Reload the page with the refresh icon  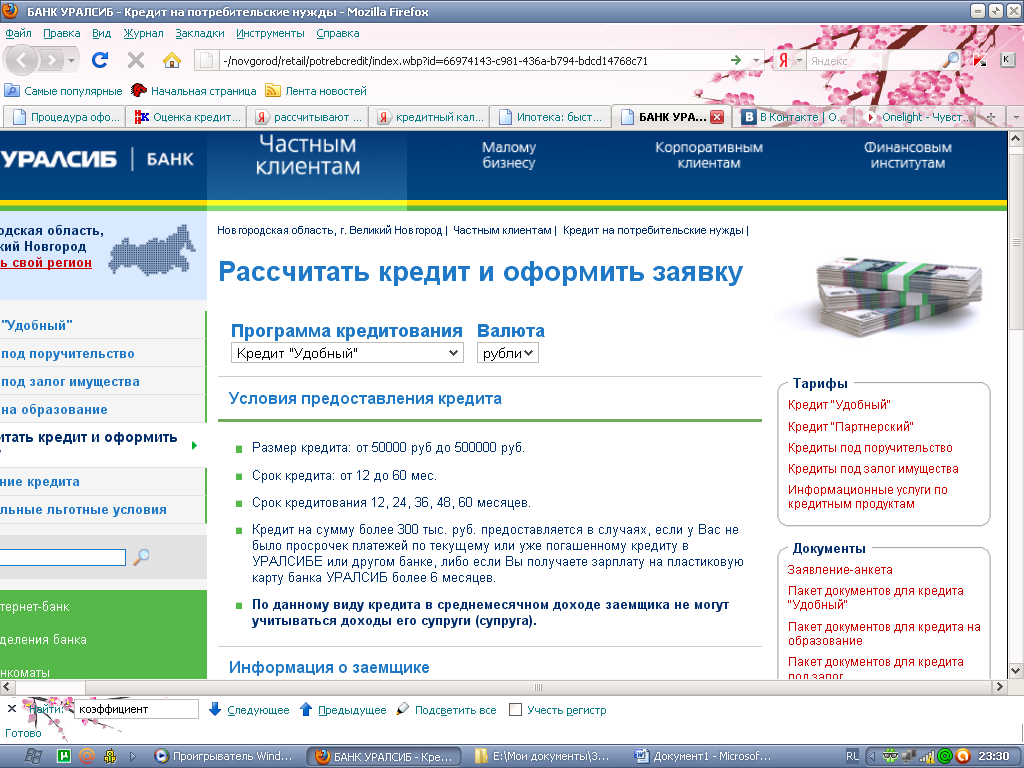100,60
